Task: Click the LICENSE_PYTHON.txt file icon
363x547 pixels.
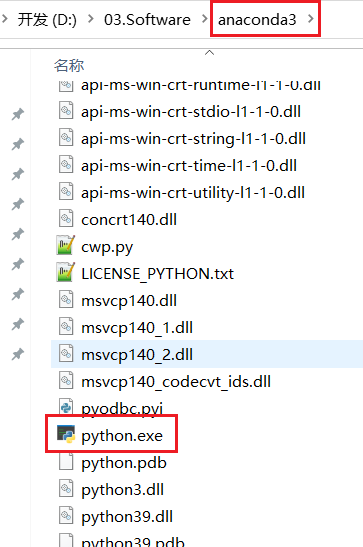Action: 66,272
